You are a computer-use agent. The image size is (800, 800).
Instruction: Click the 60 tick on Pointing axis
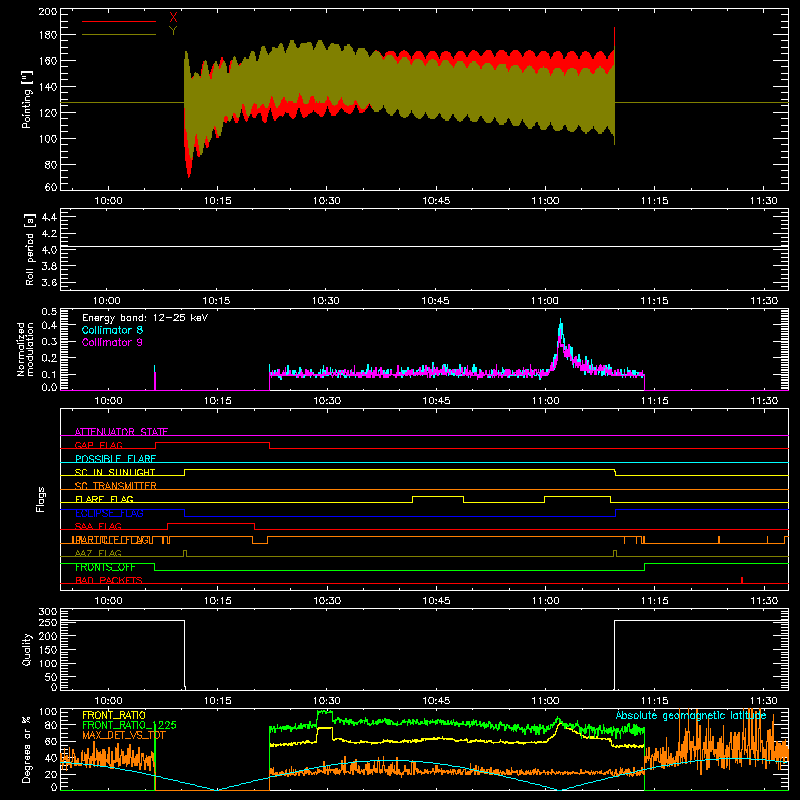point(51,187)
